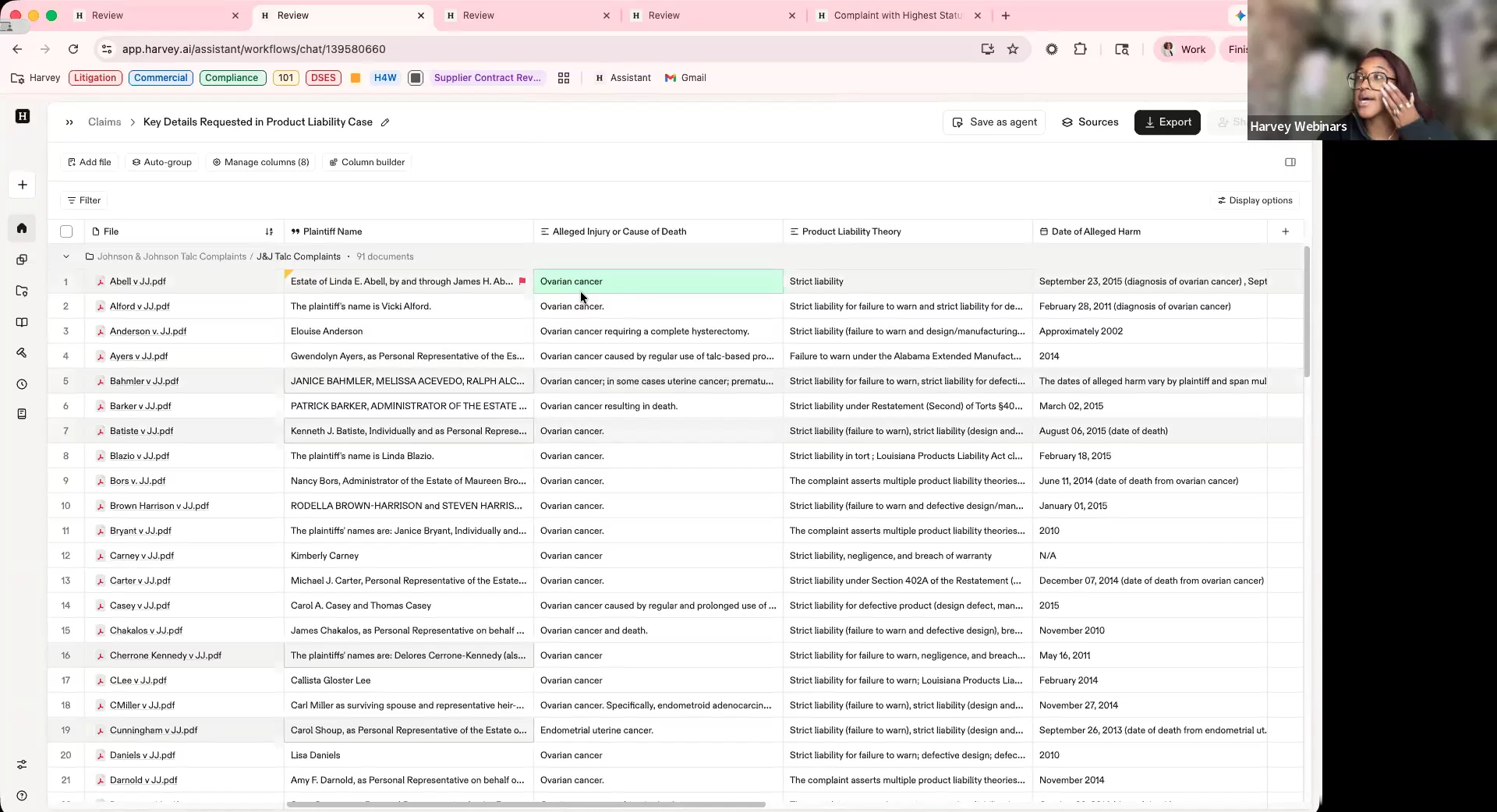Image resolution: width=1497 pixels, height=812 pixels.
Task: Click the red flag in Abell row
Action: 522,281
